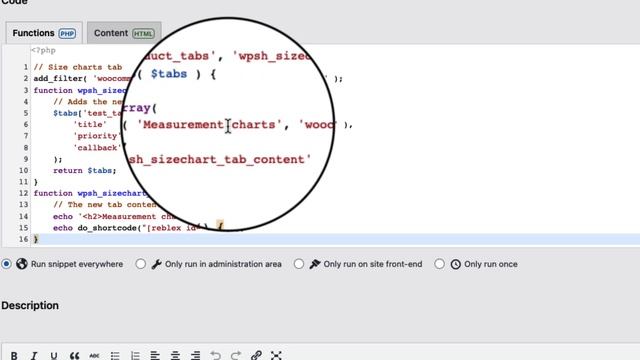Viewport: 640px width, 360px height.
Task: Open the Content HTML tab
Action: 124,33
